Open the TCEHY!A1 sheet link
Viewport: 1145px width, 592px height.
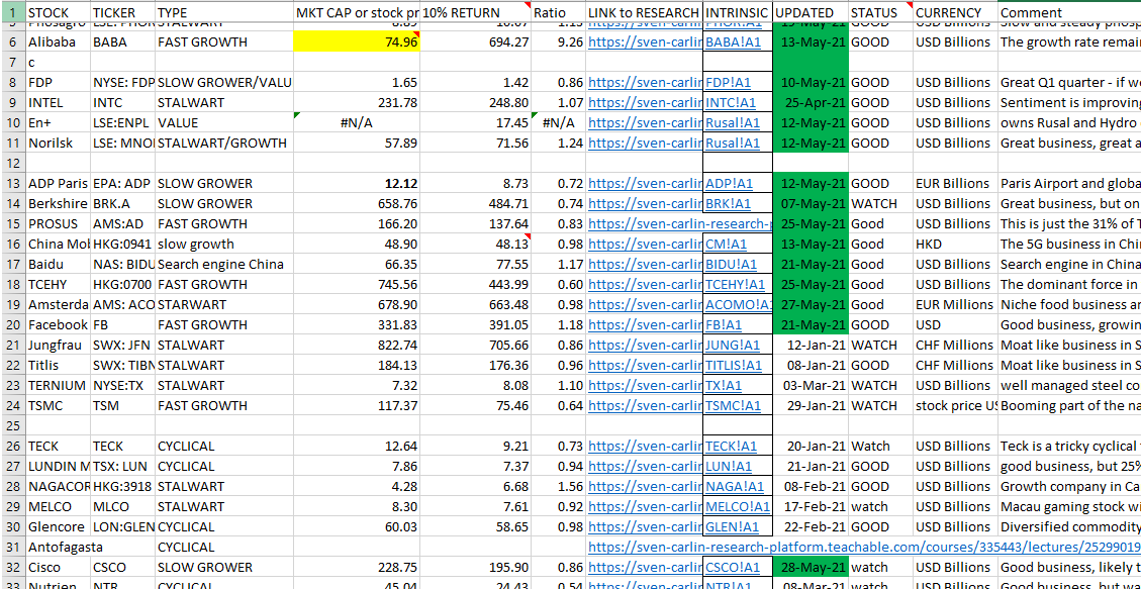(x=735, y=284)
